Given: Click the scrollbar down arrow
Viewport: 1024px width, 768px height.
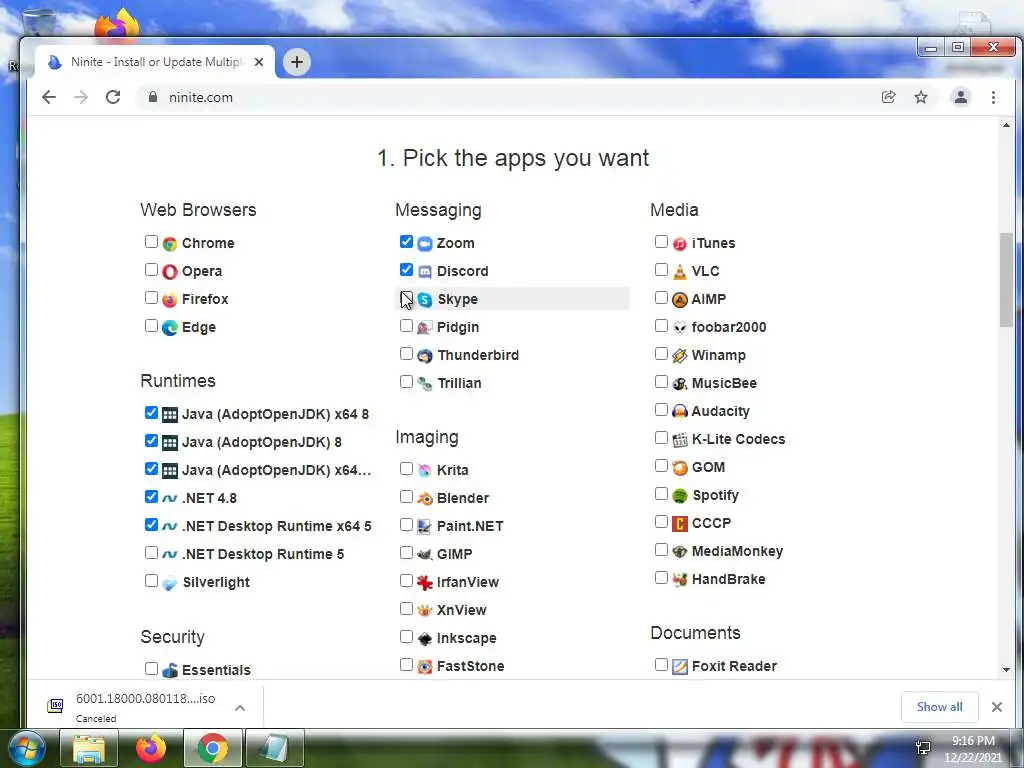Looking at the screenshot, I should pyautogui.click(x=1006, y=670).
